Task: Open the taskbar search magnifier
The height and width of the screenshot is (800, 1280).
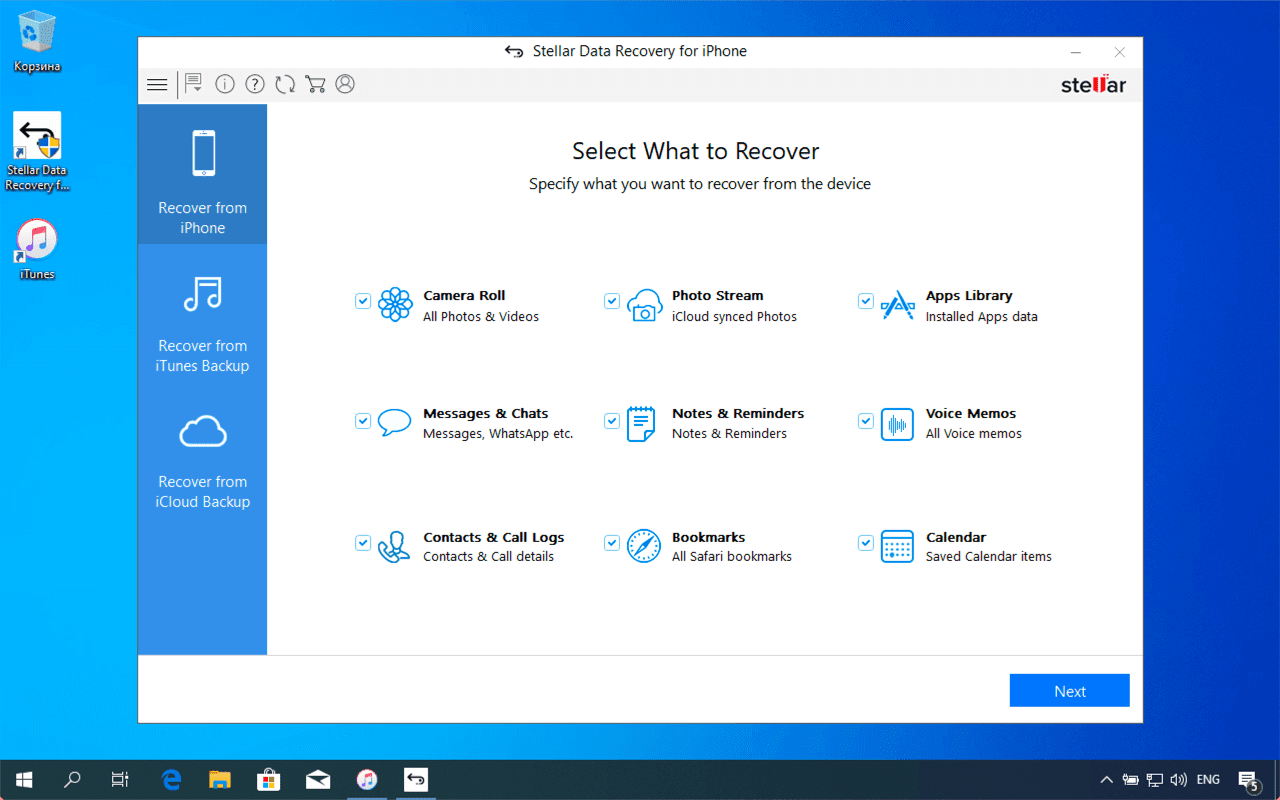Action: 72,780
